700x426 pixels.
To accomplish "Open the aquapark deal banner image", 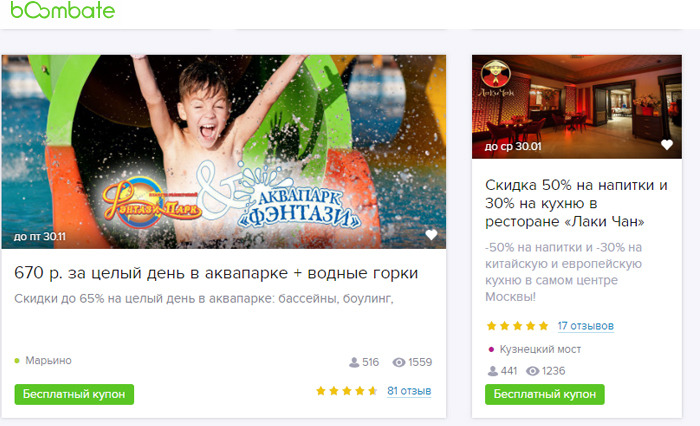I will pos(224,152).
